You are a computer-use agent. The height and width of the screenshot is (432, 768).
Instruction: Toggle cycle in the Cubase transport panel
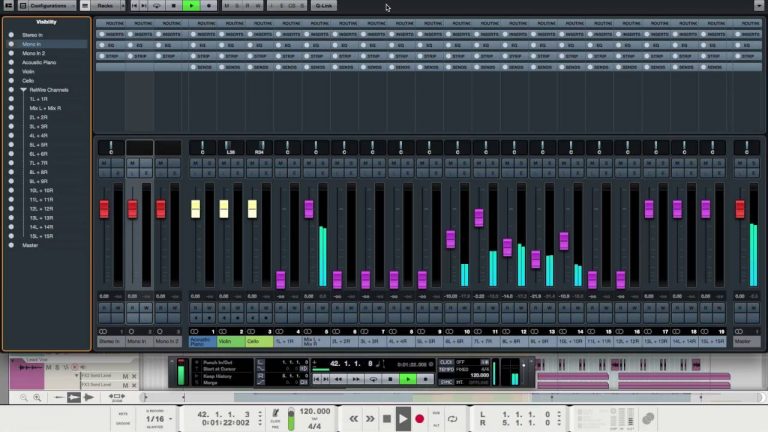click(x=373, y=379)
